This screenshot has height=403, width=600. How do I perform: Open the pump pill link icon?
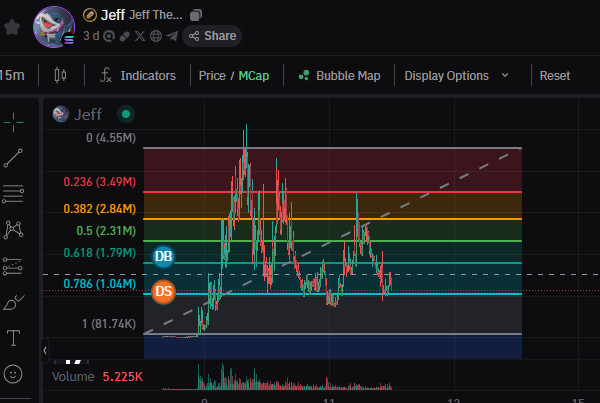124,36
